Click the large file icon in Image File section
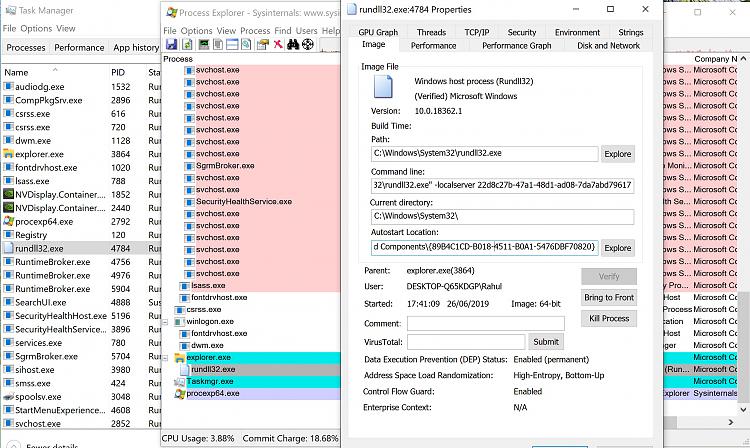Screen dimensions: 750x448 tap(383, 87)
